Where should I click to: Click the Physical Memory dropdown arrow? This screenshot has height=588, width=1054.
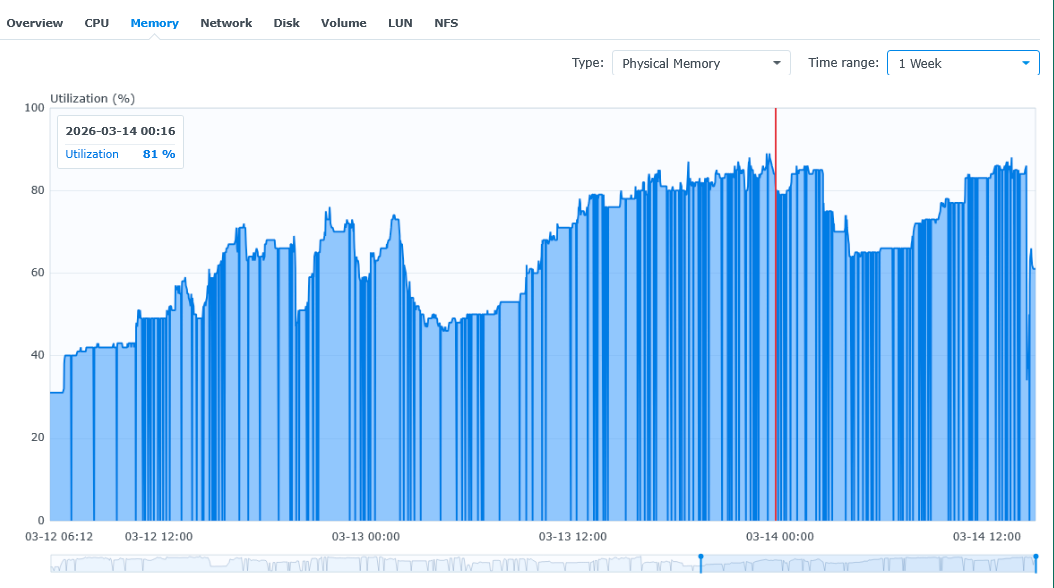tap(776, 63)
